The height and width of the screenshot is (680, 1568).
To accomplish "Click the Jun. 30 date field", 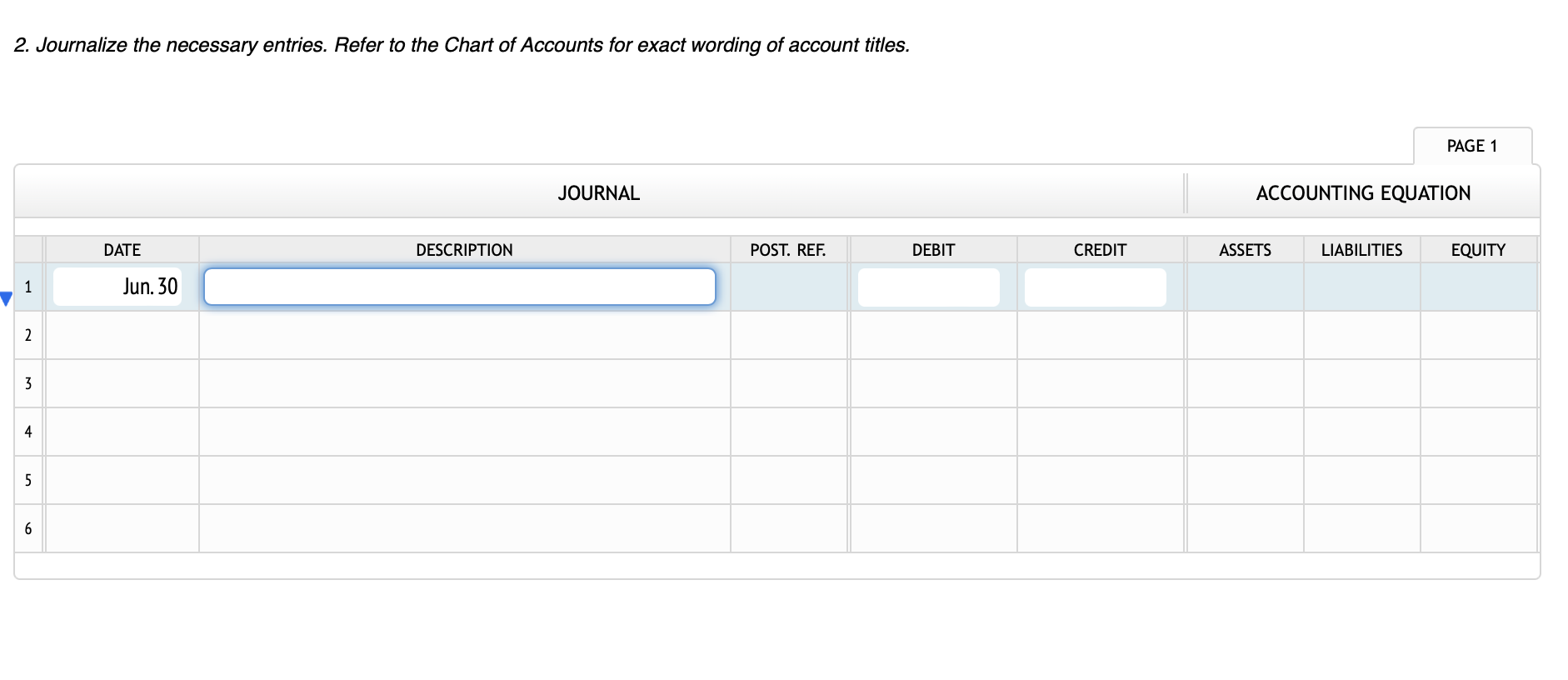I will pyautogui.click(x=117, y=287).
